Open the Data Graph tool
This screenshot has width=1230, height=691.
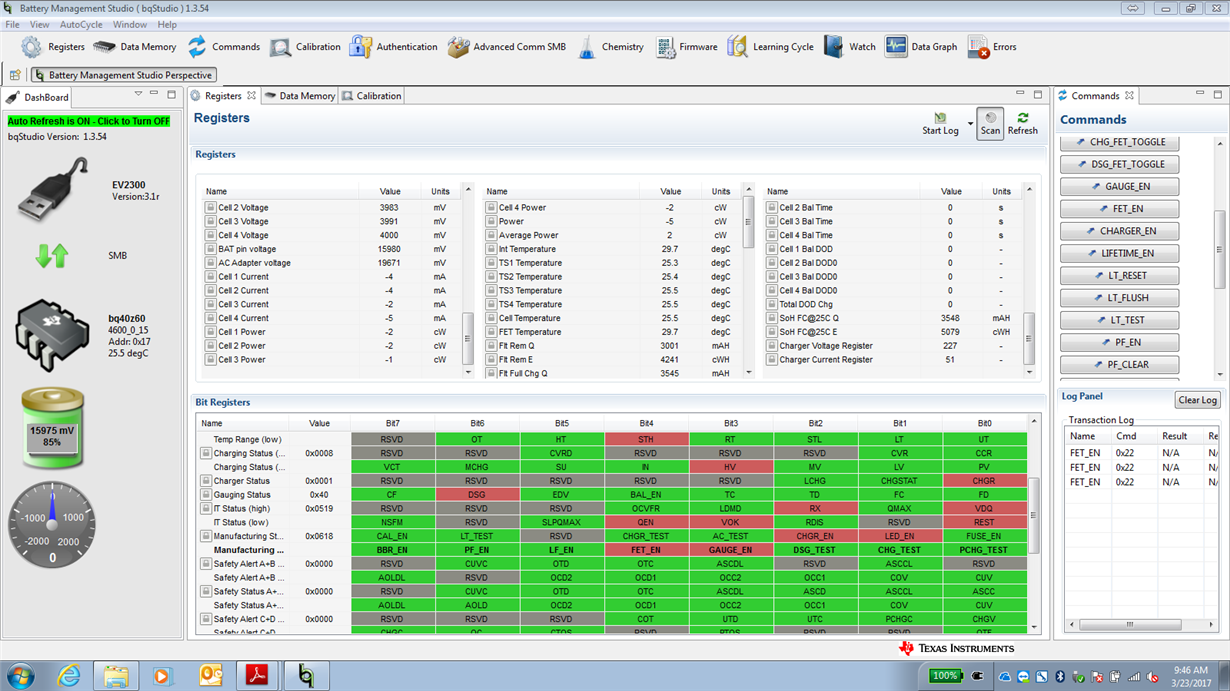pos(921,47)
